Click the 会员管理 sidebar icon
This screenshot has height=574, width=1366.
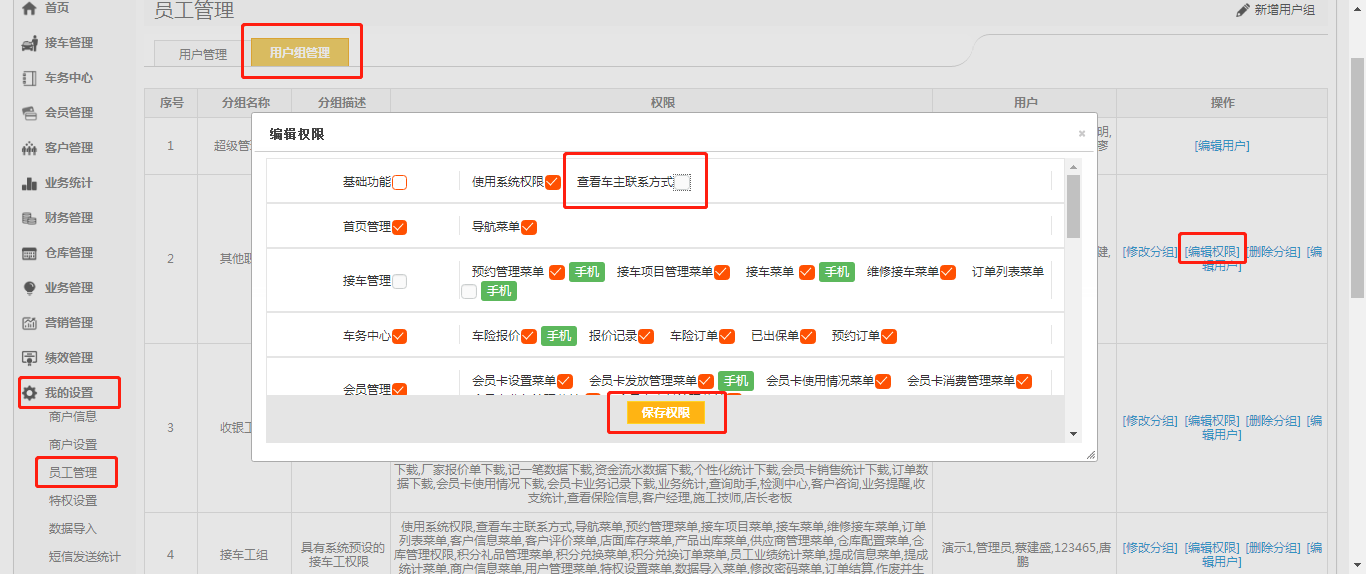click(x=30, y=113)
